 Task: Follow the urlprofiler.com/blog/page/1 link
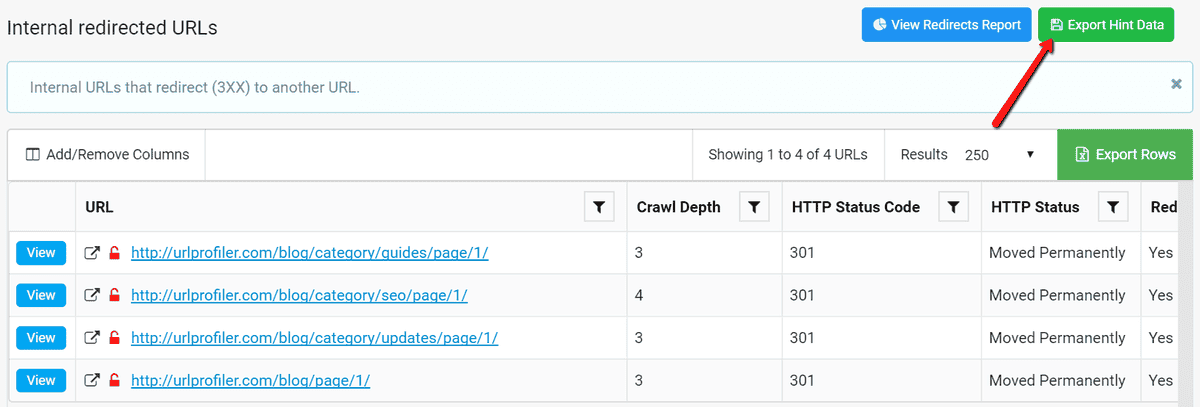pos(250,380)
